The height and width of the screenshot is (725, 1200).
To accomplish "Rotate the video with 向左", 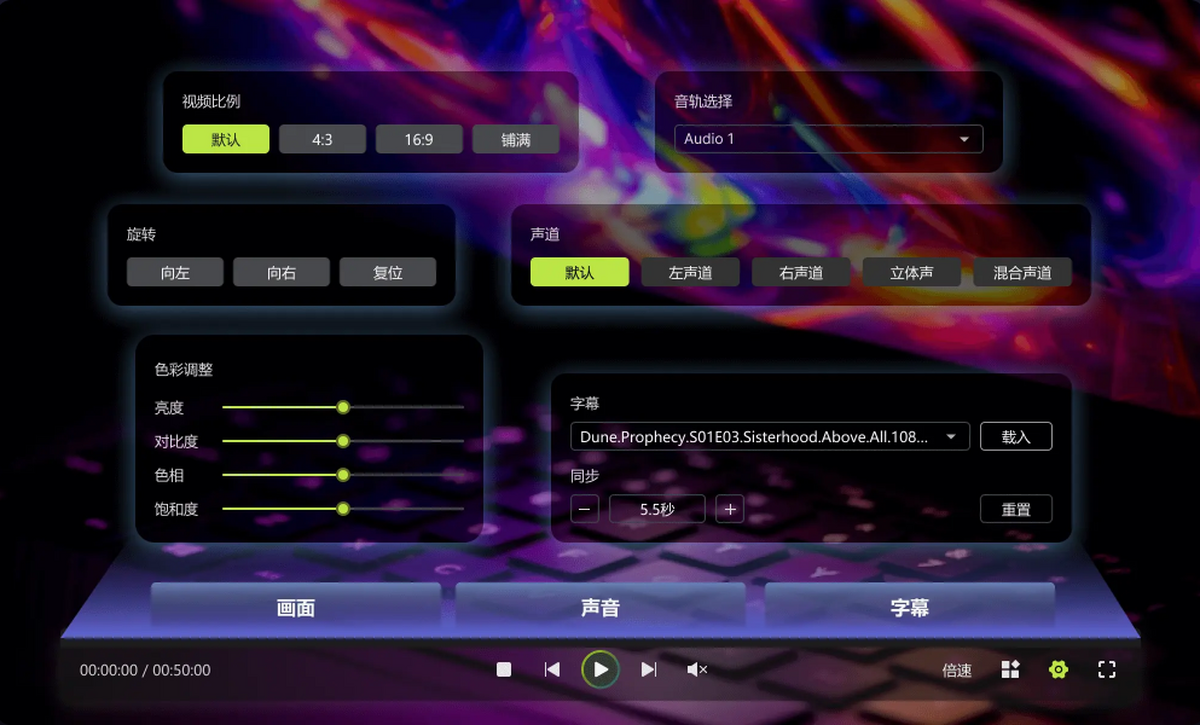I will pyautogui.click(x=175, y=272).
